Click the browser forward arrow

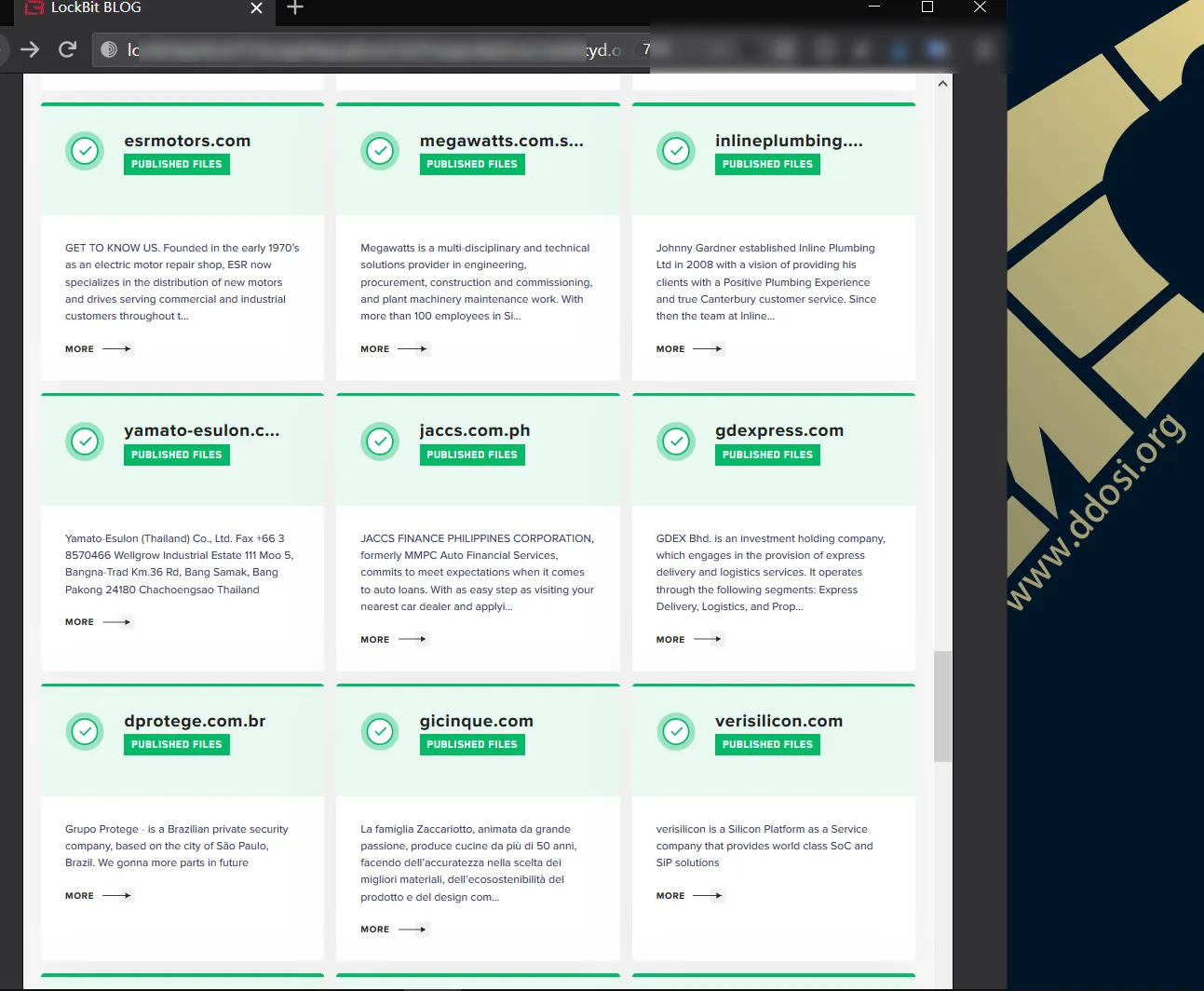tap(30, 49)
